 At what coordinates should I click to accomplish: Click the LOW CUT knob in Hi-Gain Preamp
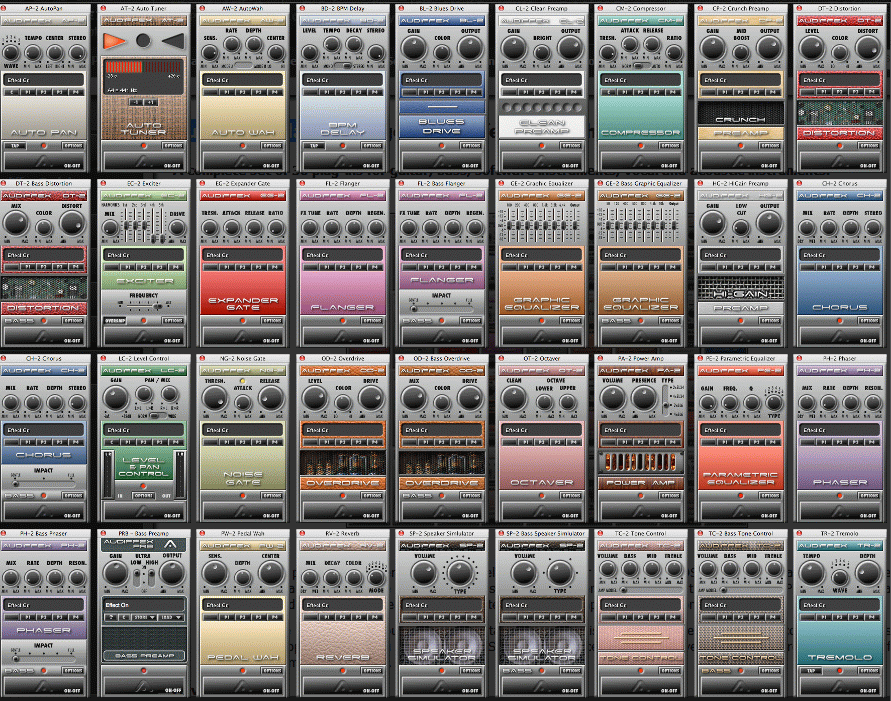[x=741, y=228]
